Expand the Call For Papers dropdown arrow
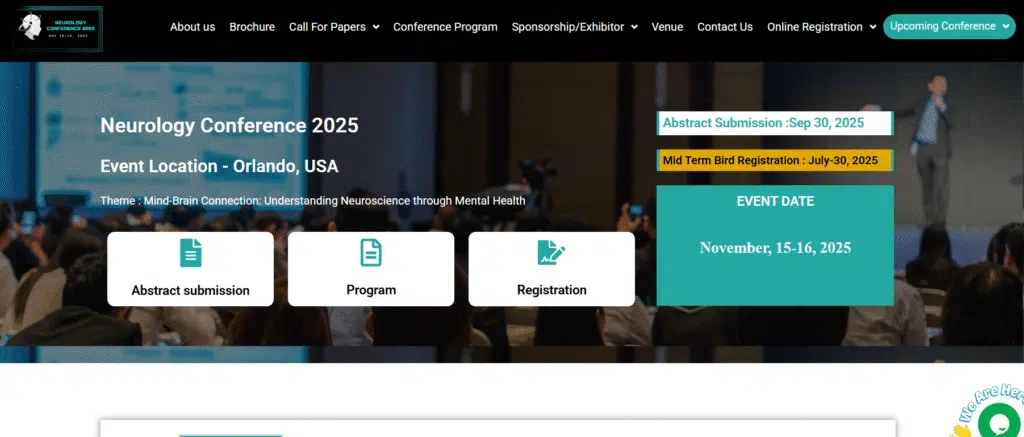The image size is (1024, 437). [x=376, y=27]
